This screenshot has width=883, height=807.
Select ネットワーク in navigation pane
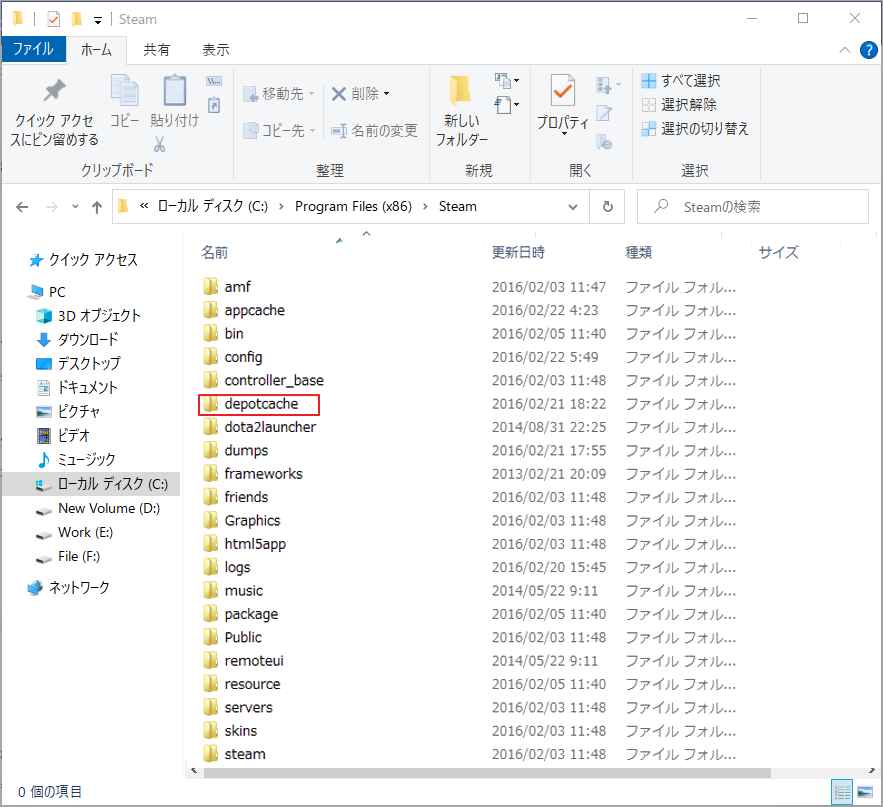click(x=68, y=587)
